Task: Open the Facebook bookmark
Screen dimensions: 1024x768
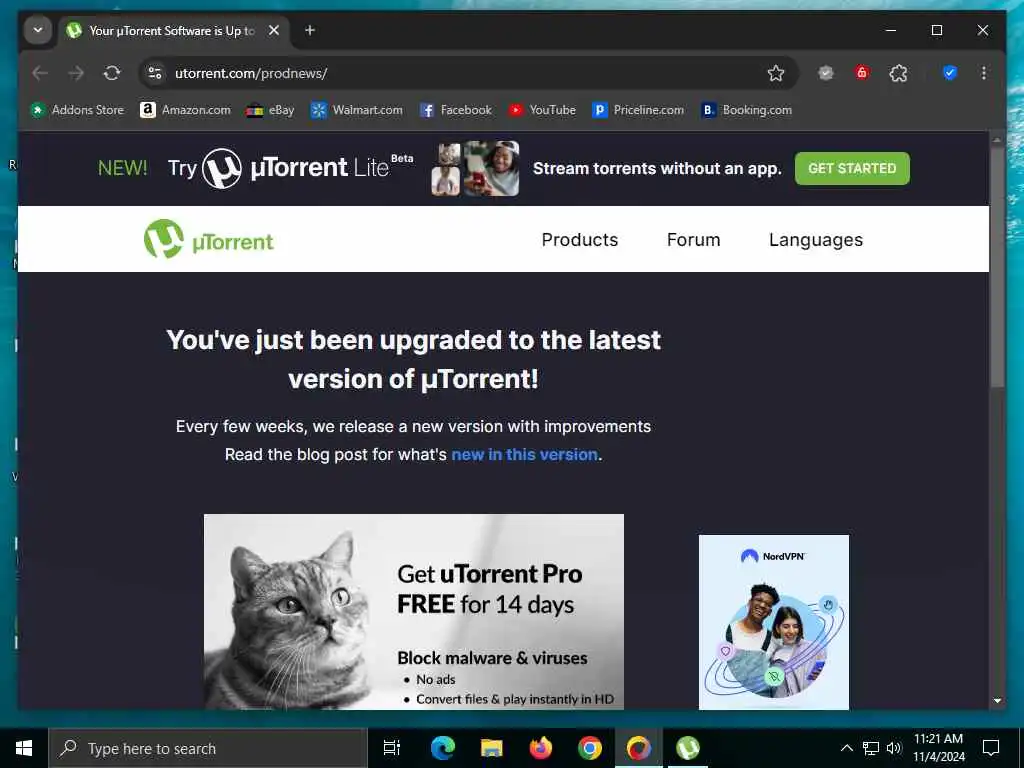Action: [456, 110]
